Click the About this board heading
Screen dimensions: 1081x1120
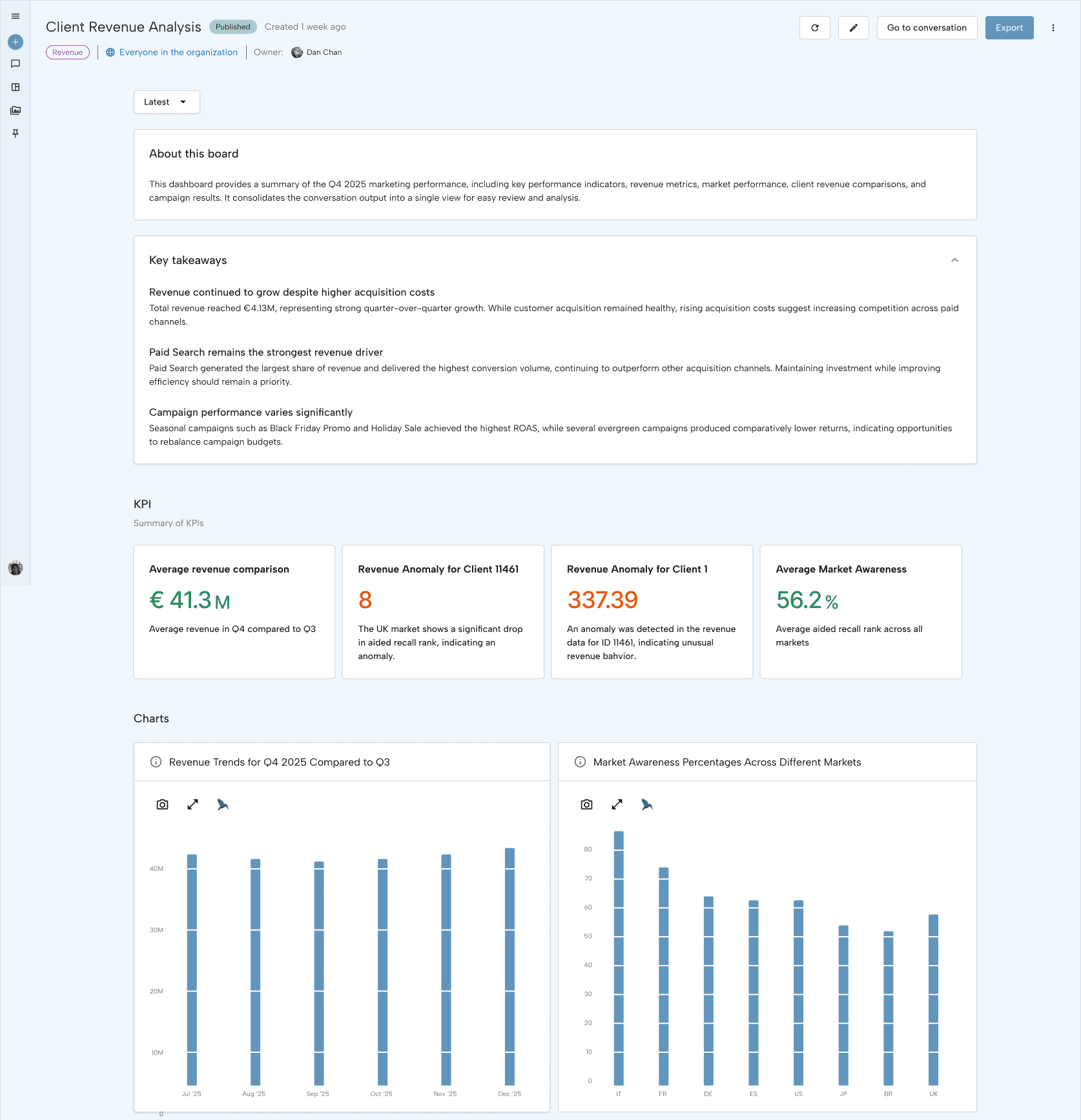click(x=194, y=154)
